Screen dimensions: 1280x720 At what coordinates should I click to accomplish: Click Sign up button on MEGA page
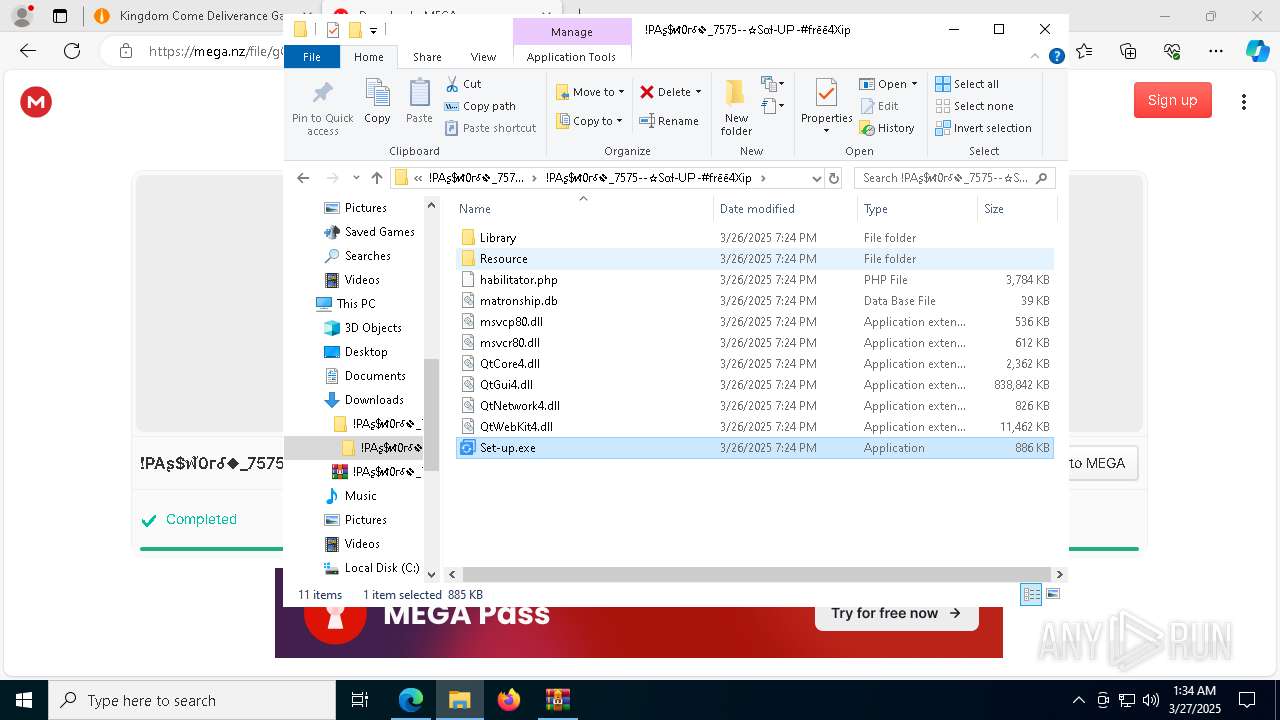click(x=1172, y=100)
